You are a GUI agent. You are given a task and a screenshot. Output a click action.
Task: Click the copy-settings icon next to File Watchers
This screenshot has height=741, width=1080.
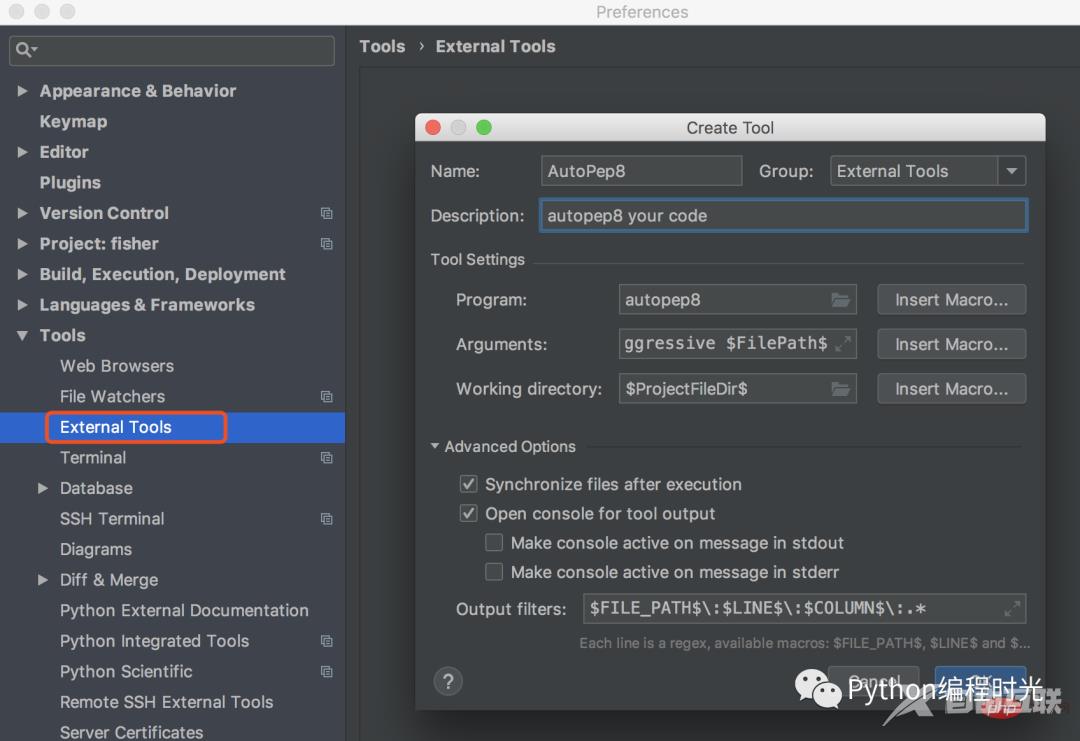click(x=326, y=396)
